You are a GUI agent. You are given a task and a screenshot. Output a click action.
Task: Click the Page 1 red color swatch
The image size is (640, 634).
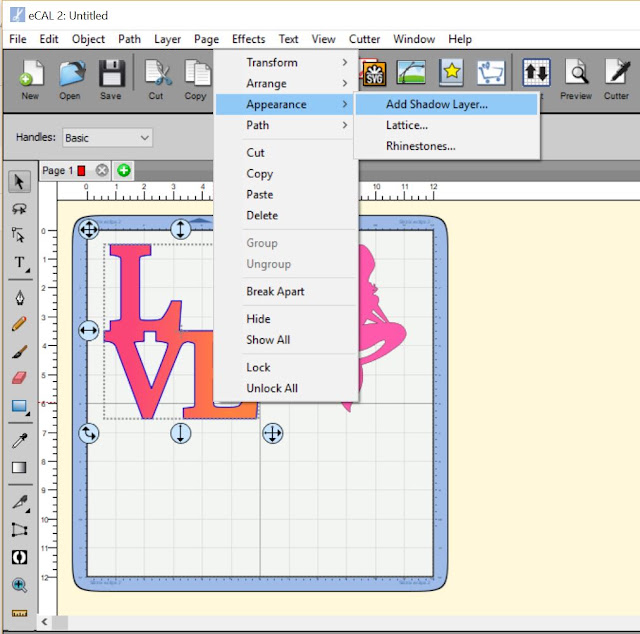tap(81, 171)
